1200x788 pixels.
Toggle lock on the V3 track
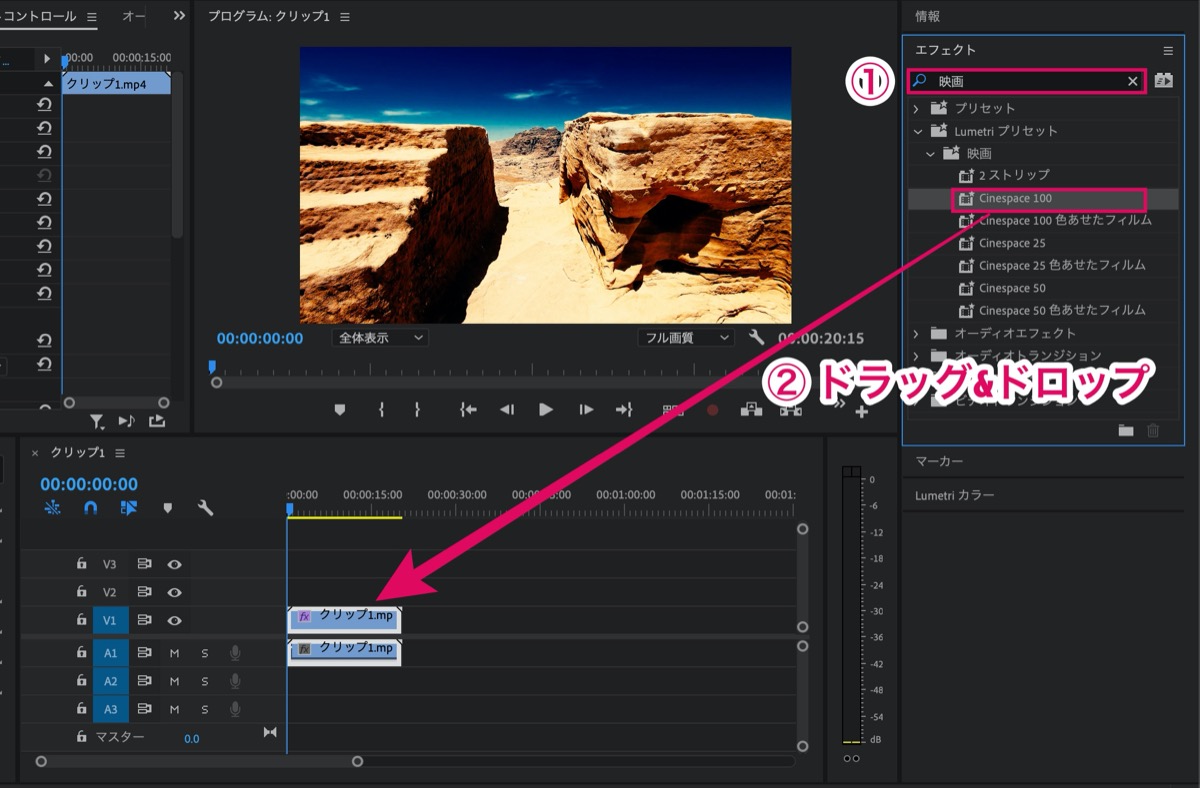[x=82, y=564]
